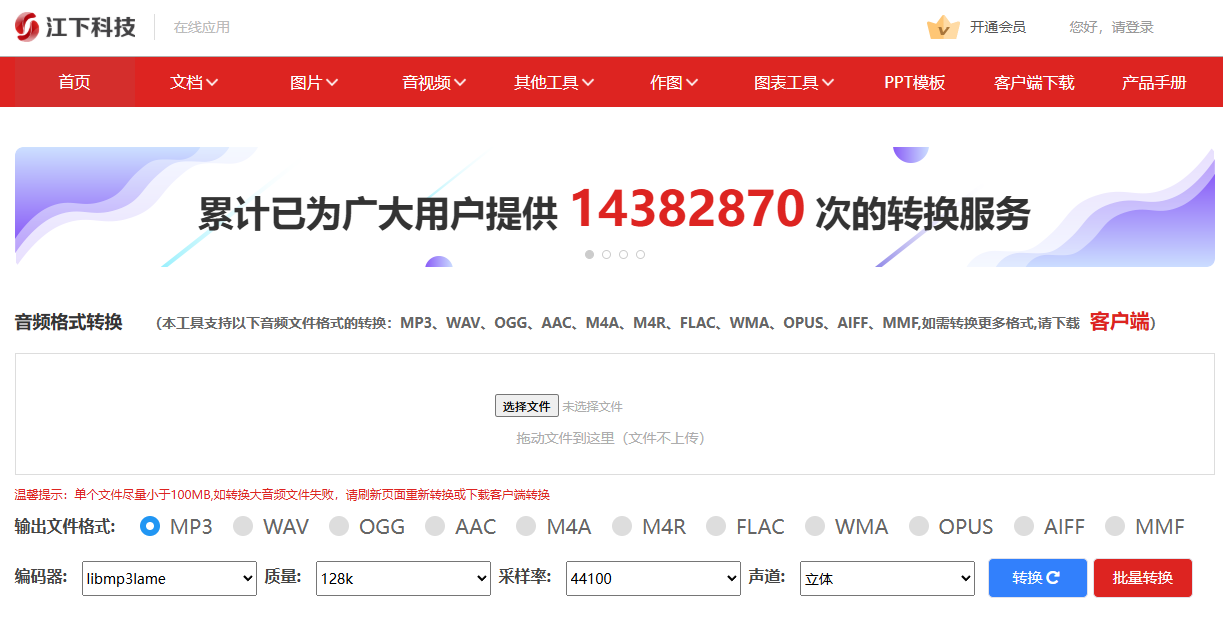
Task: Click the last banner carousel dot
Action: (640, 254)
